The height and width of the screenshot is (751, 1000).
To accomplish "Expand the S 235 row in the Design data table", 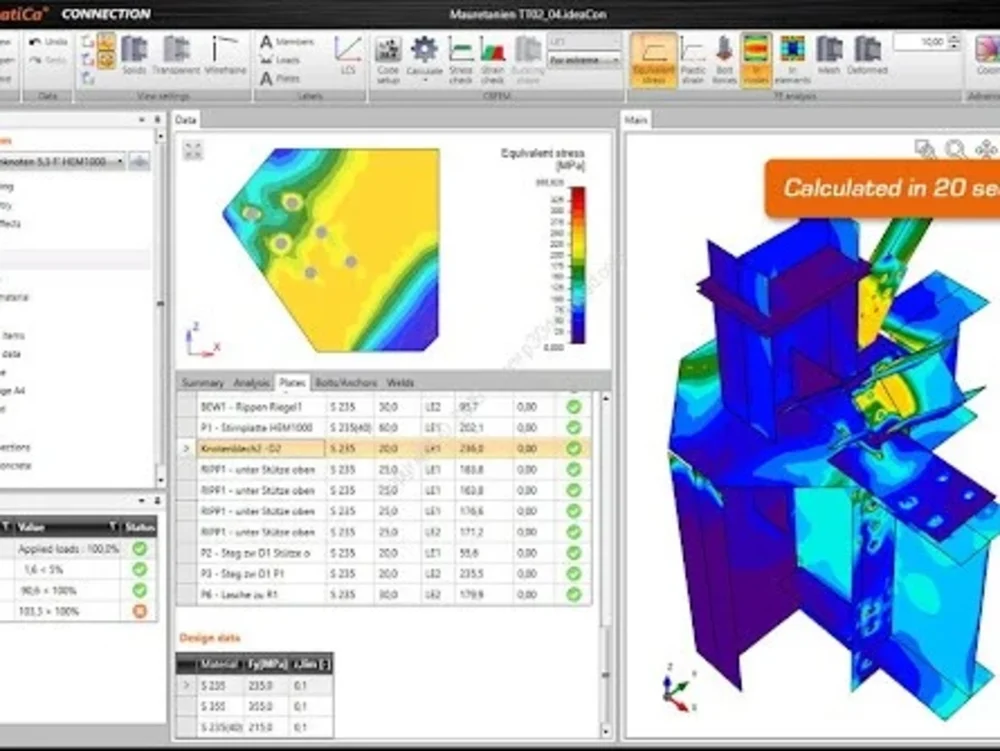I will (x=186, y=686).
